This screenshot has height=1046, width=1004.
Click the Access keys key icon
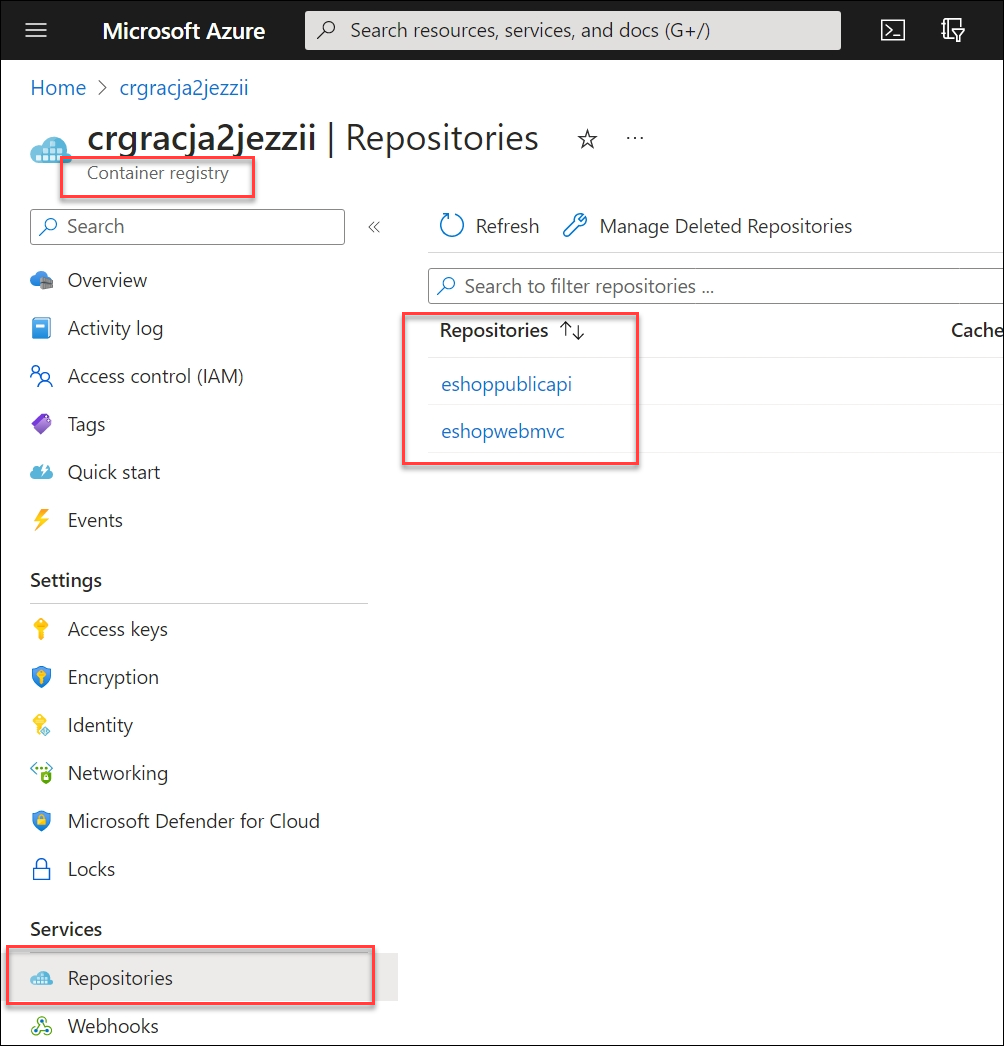[41, 628]
